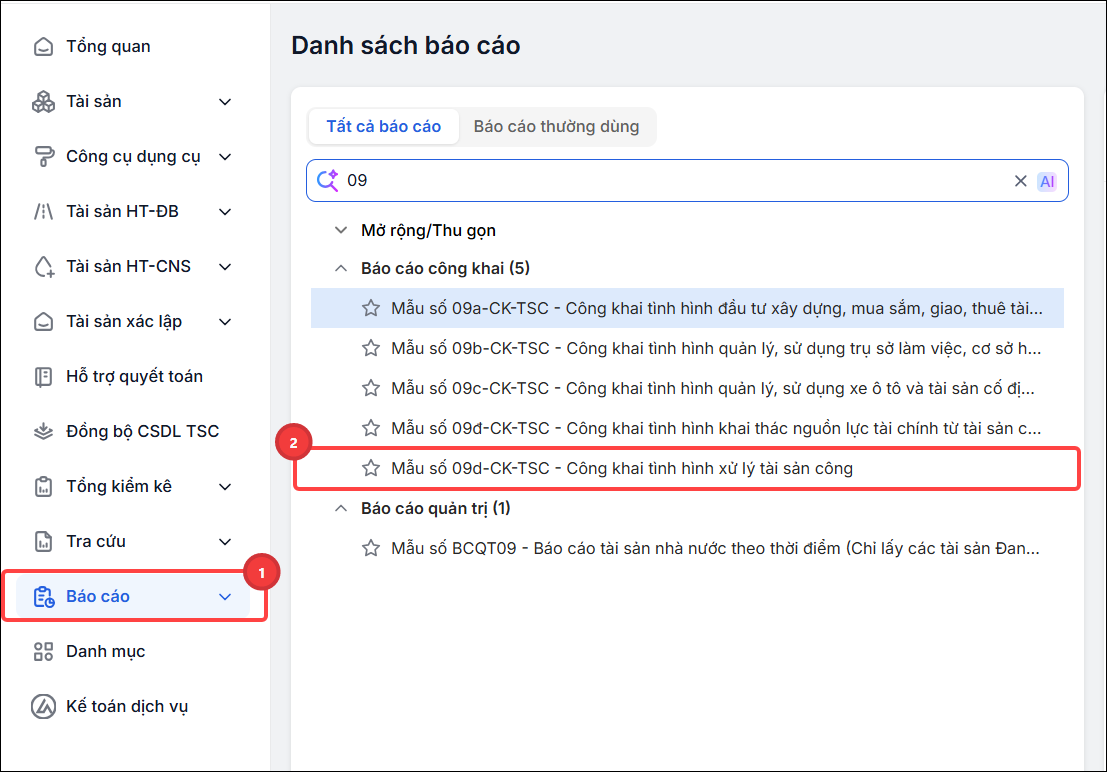Toggle the Báo cáo menu chevron

coord(225,597)
